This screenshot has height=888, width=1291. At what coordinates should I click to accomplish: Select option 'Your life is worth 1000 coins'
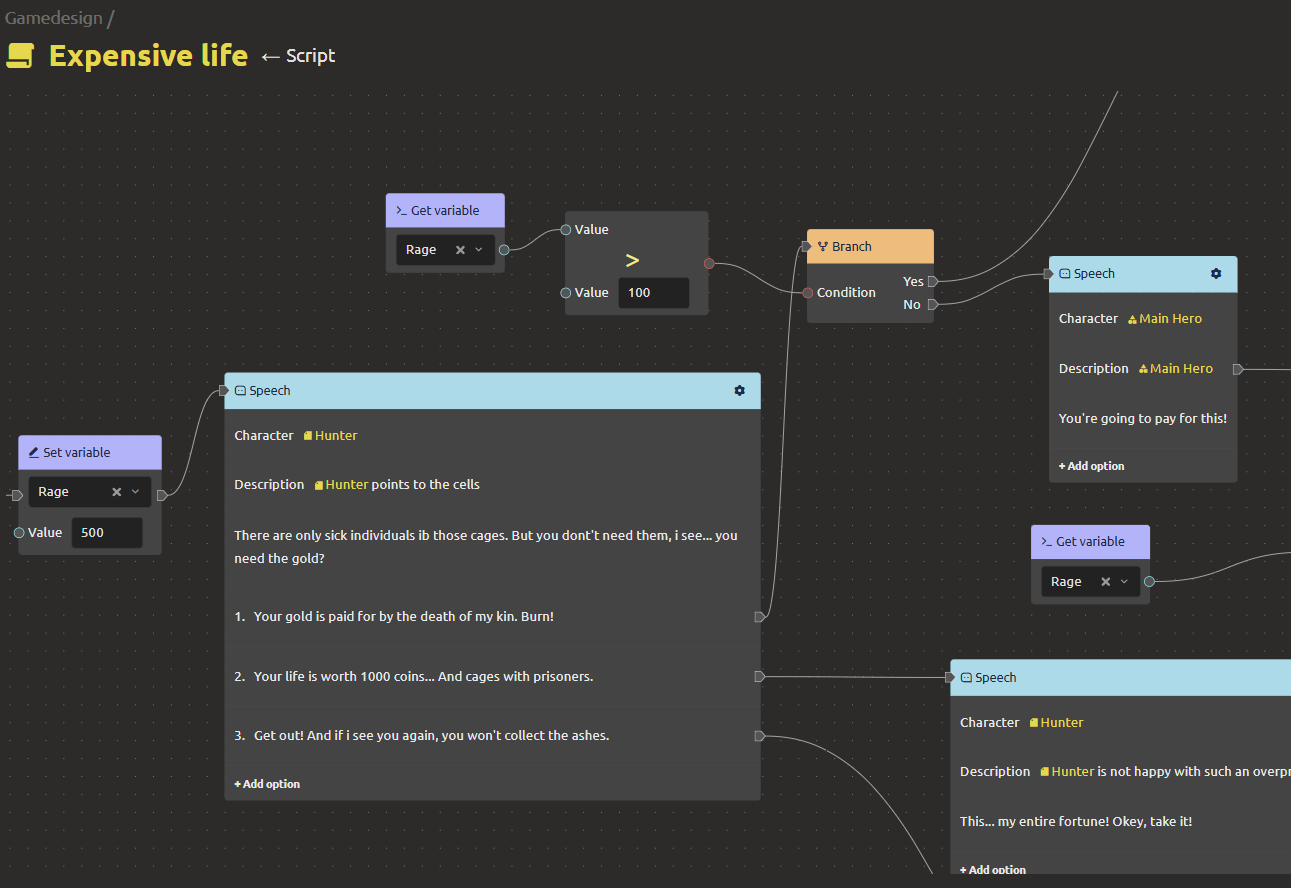point(423,677)
